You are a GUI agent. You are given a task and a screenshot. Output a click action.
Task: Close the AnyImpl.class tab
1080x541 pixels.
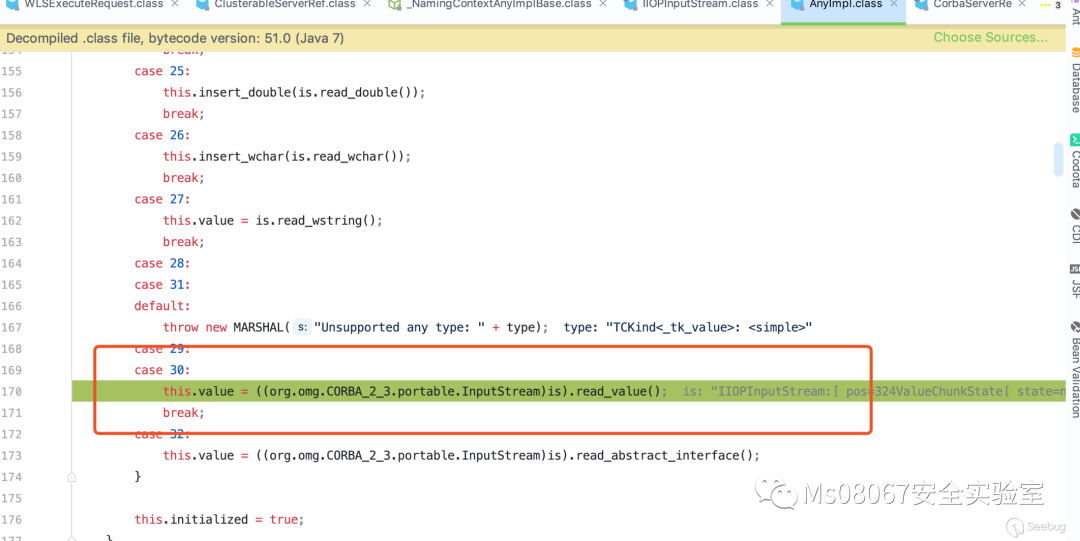tap(895, 4)
